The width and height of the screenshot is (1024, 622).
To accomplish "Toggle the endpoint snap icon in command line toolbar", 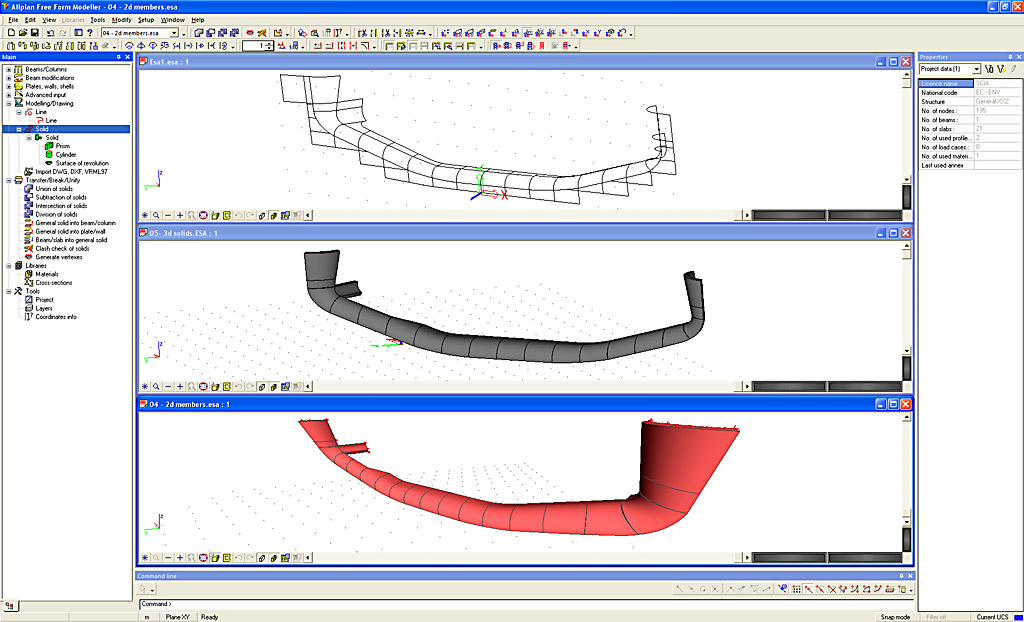I will tap(808, 589).
